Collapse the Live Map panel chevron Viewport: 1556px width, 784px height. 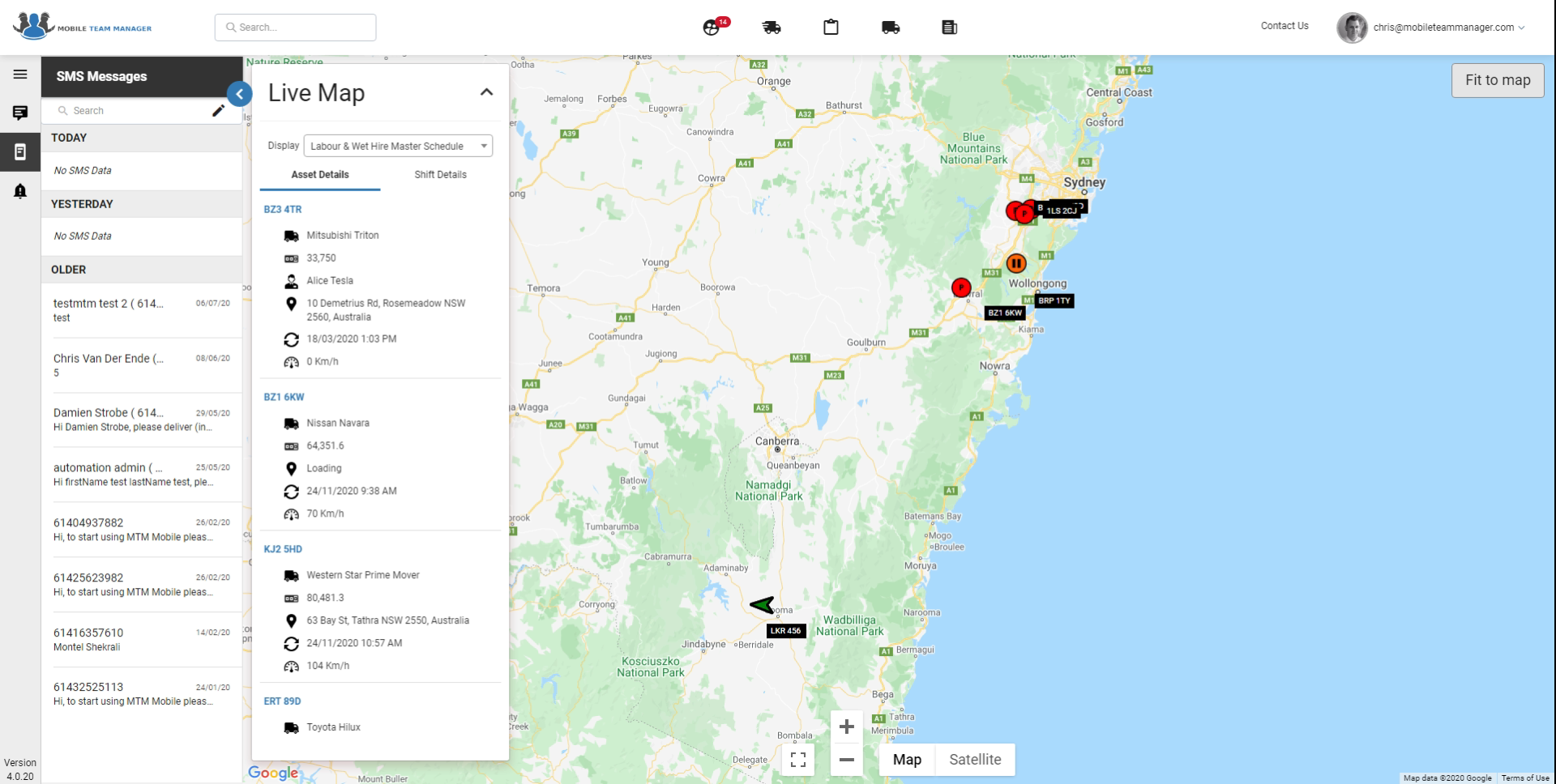[x=486, y=92]
